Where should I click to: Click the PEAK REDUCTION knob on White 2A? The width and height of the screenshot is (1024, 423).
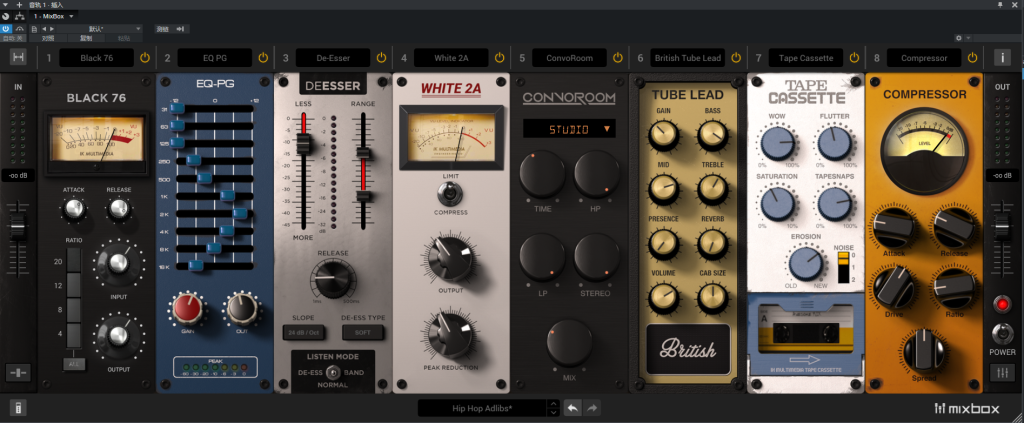point(450,336)
